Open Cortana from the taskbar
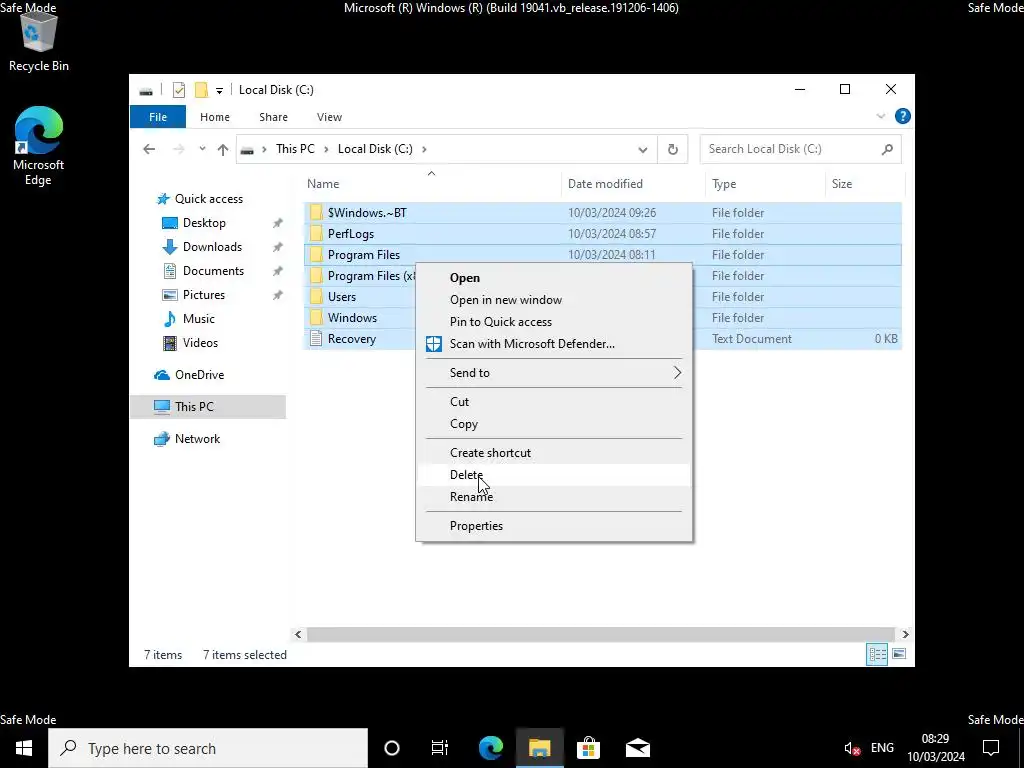The height and width of the screenshot is (768, 1024). coord(392,748)
